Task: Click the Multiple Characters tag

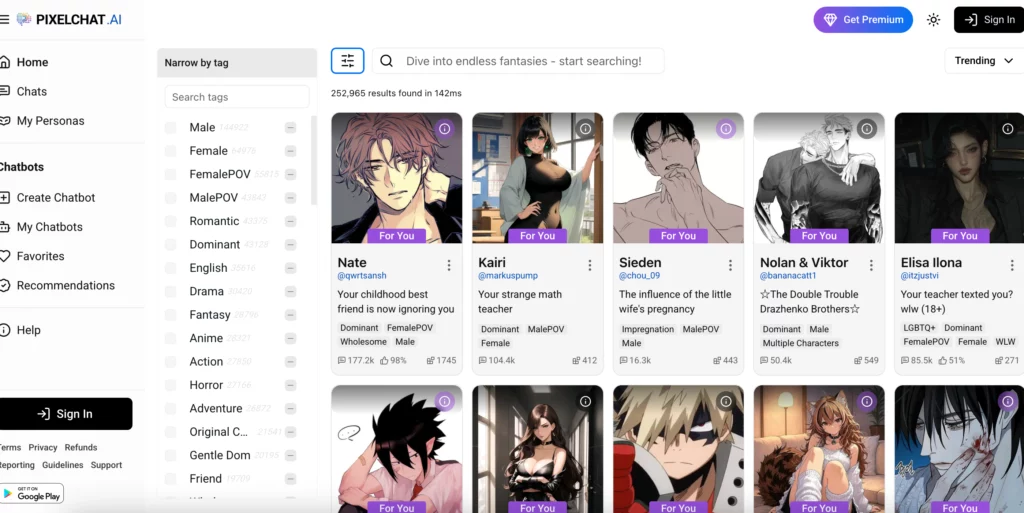Action: (x=801, y=343)
